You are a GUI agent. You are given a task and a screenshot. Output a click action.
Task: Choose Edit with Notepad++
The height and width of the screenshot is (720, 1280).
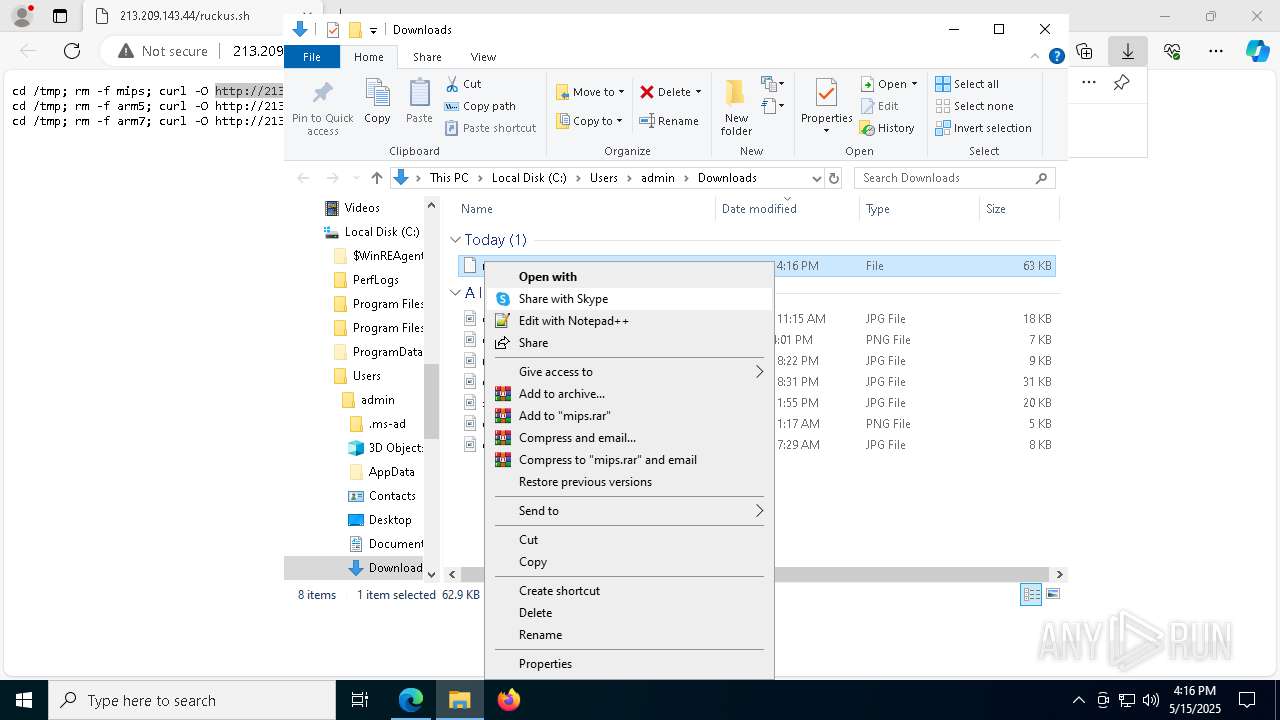point(629,321)
